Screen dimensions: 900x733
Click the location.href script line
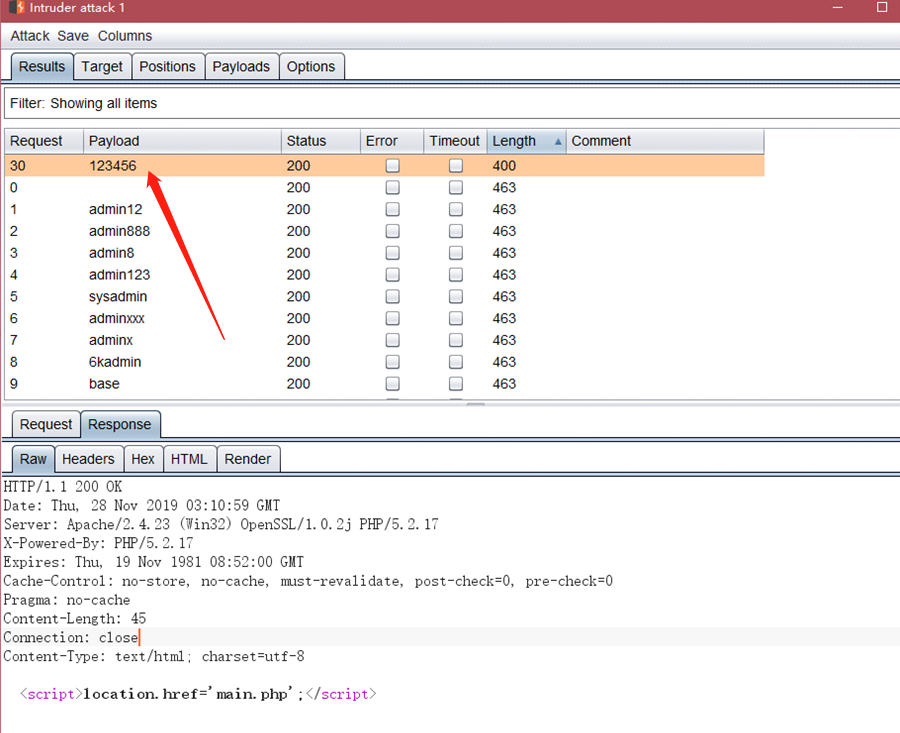click(x=199, y=694)
